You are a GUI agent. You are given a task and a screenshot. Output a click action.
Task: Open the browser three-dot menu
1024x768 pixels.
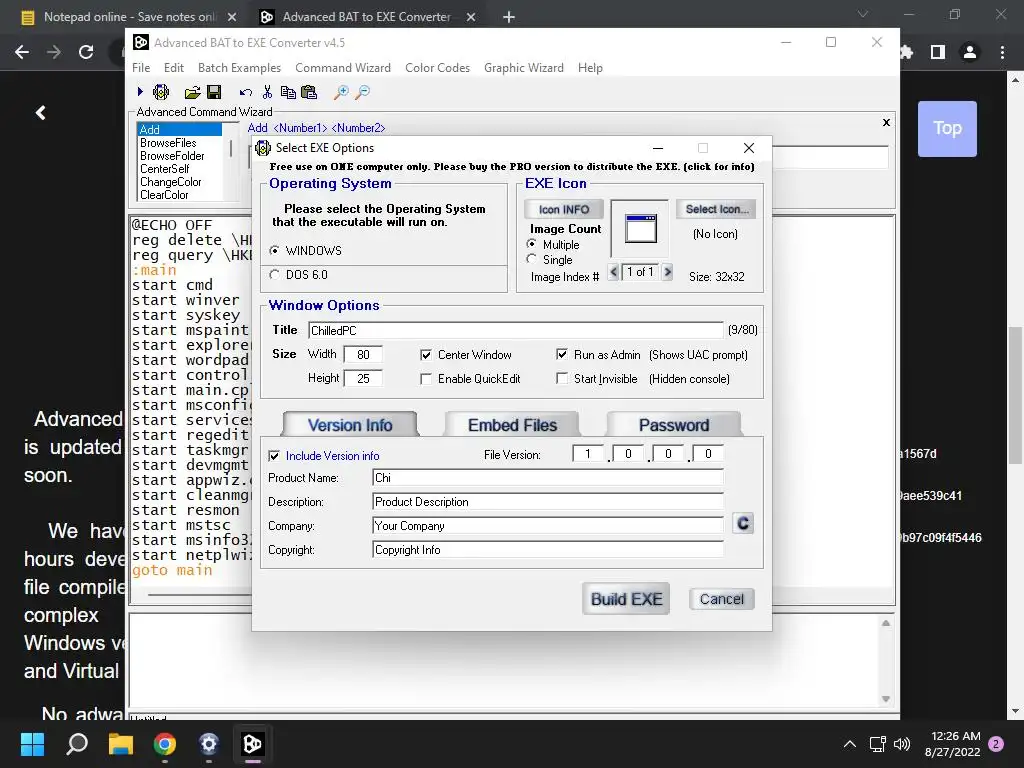pyautogui.click(x=1002, y=52)
